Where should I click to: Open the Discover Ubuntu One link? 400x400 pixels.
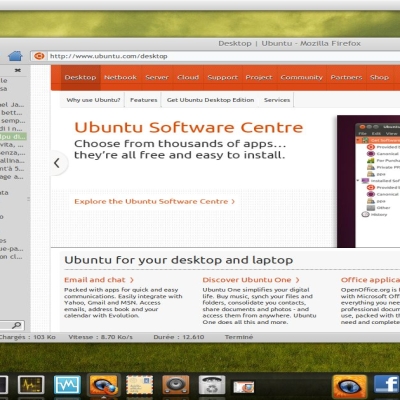tap(251, 280)
